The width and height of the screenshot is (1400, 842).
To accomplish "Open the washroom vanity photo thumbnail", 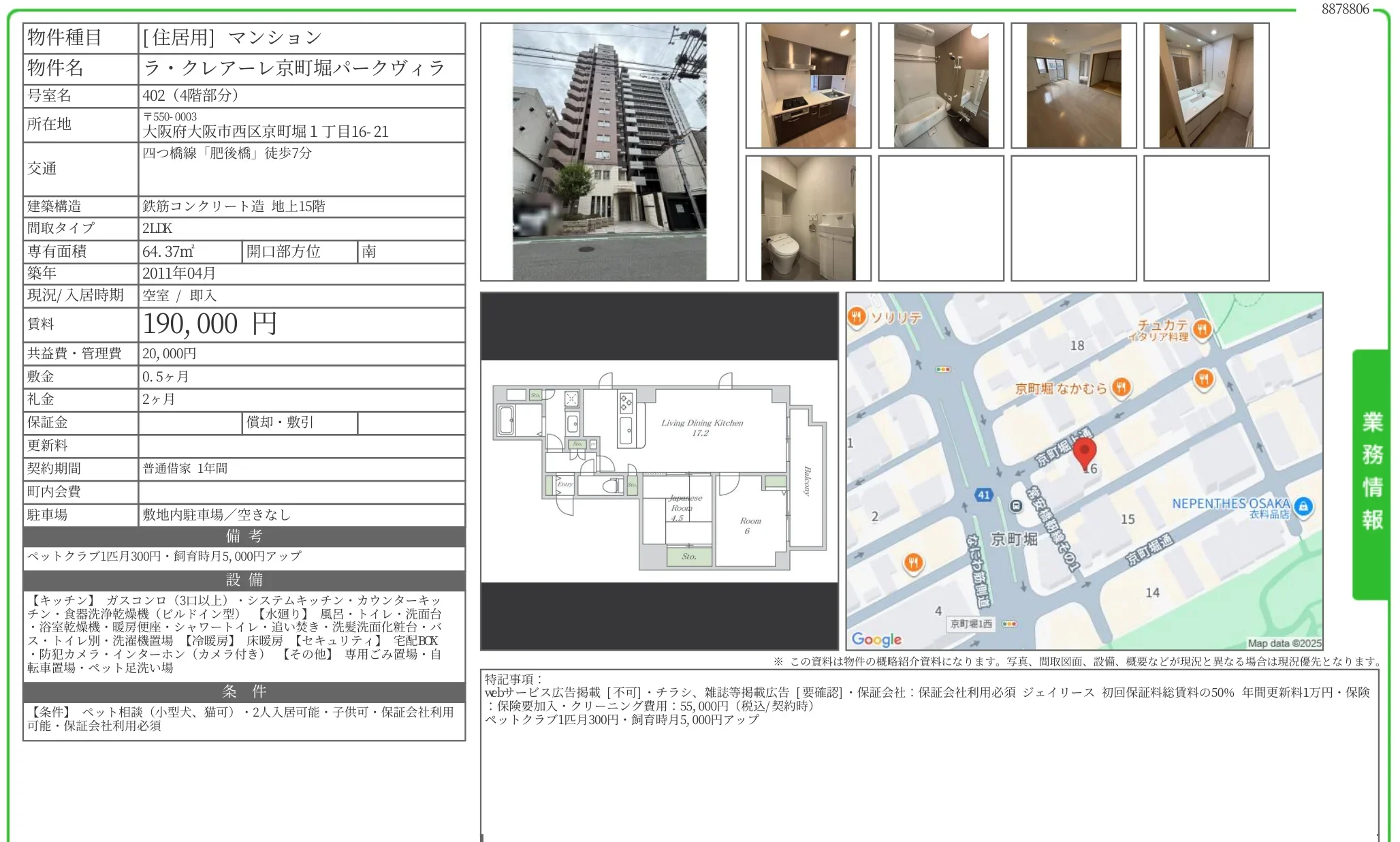I will click(1206, 86).
